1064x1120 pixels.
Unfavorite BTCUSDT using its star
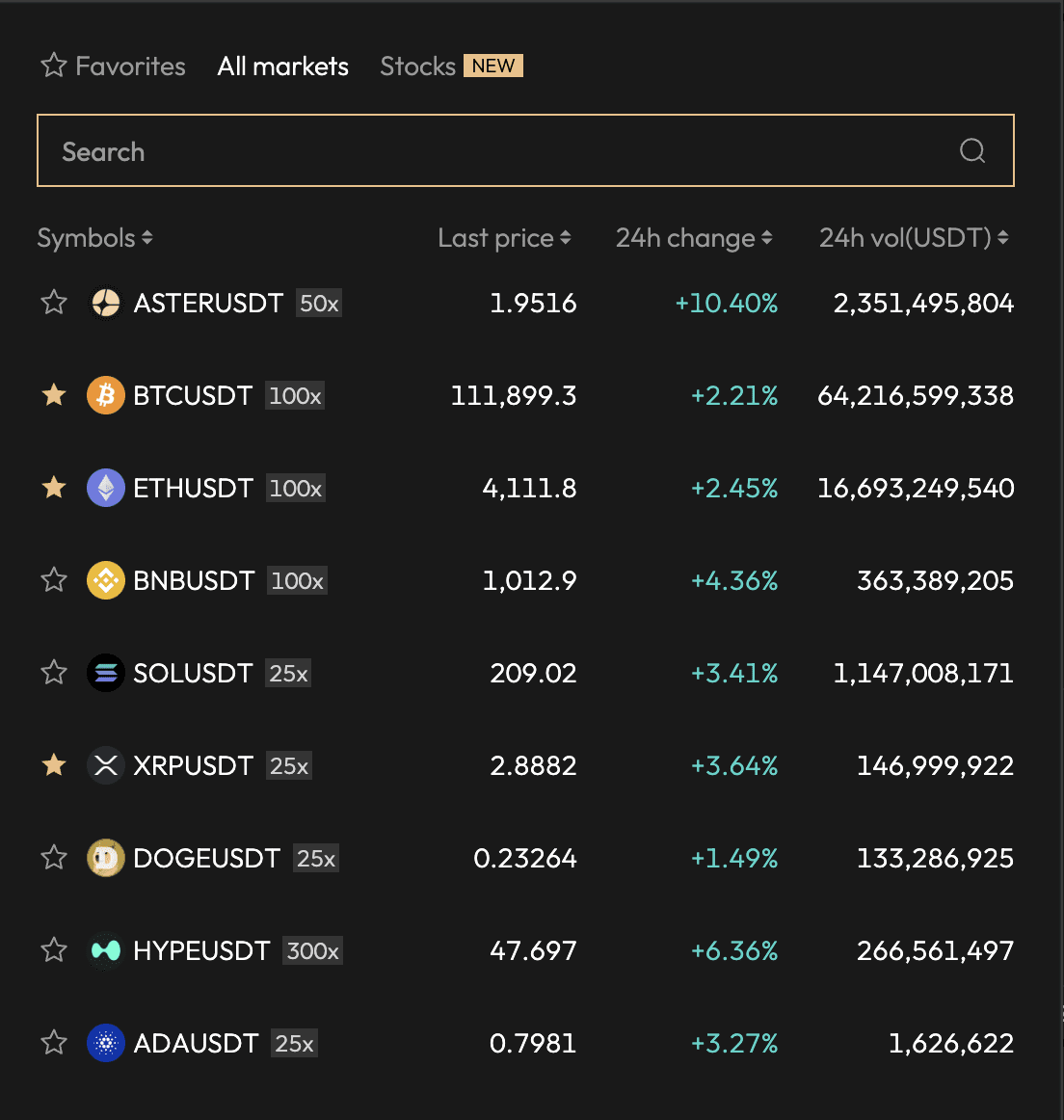click(54, 395)
